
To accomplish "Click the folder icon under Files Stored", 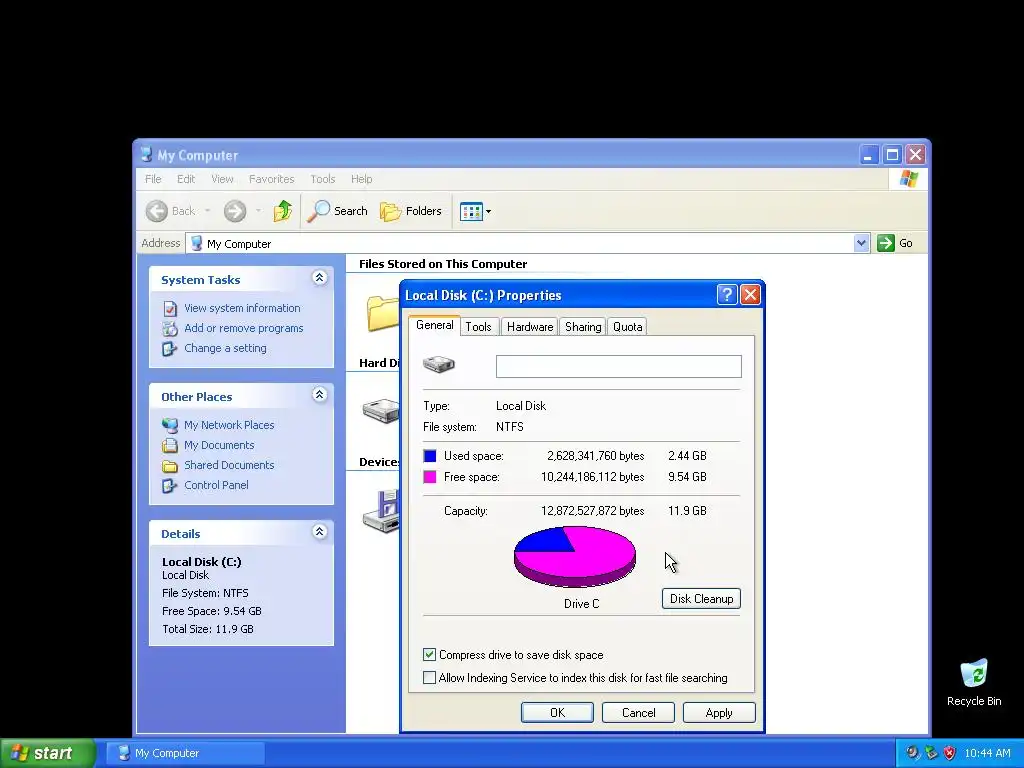I will pos(383,313).
